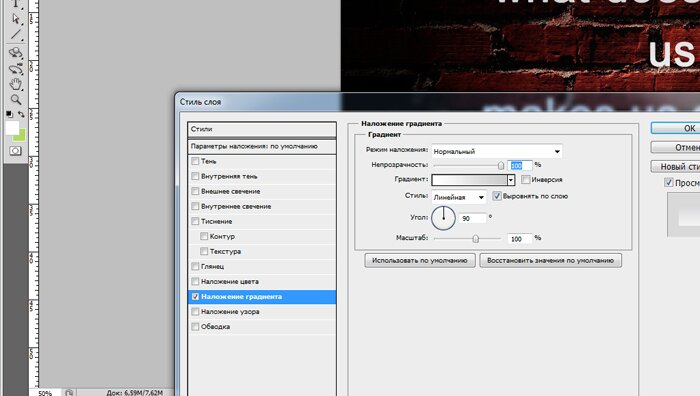Enable the Тень (Drop Shadow) checkbox
This screenshot has width=700, height=396.
tap(195, 161)
